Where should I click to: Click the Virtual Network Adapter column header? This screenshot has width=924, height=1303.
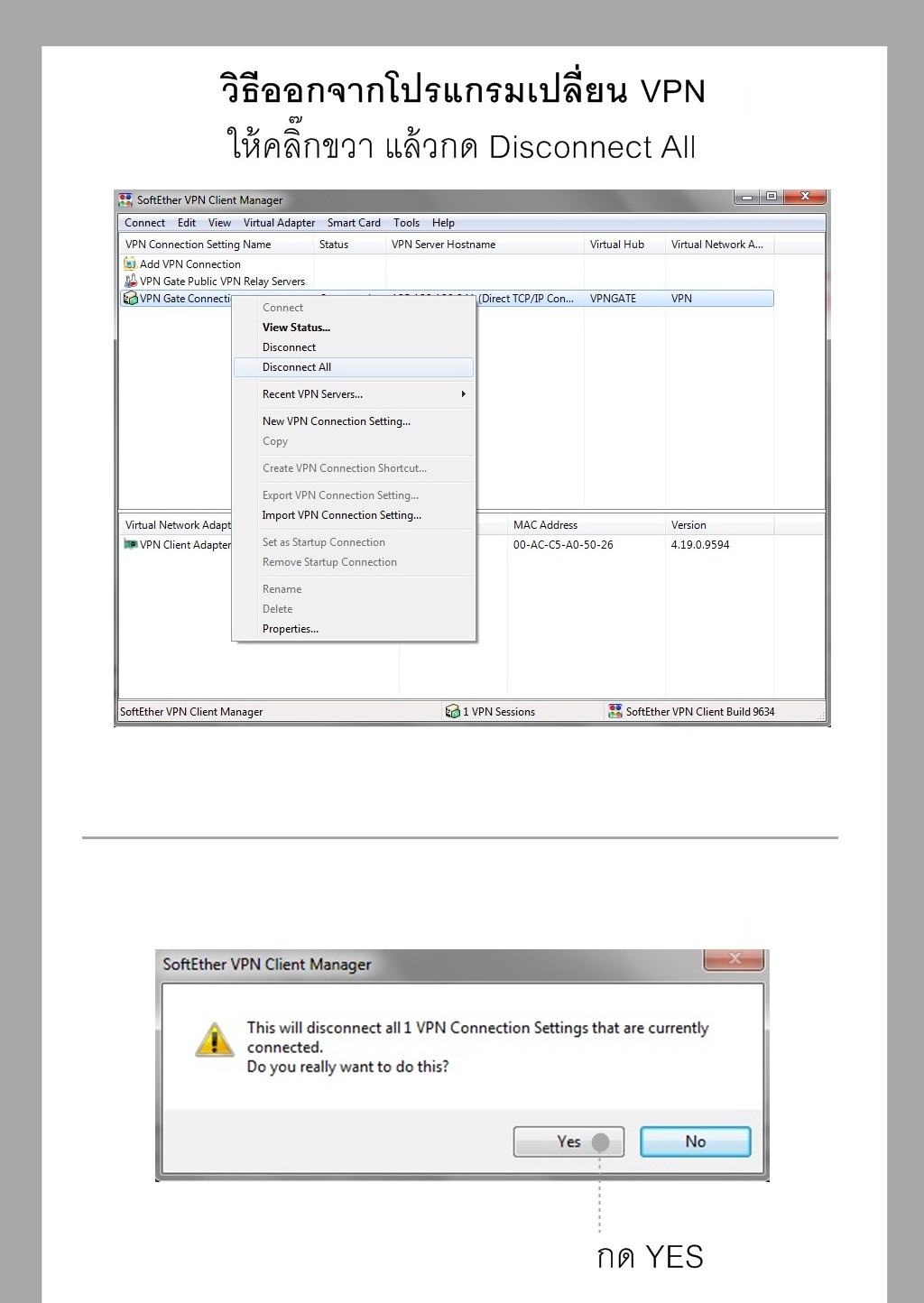tap(176, 525)
